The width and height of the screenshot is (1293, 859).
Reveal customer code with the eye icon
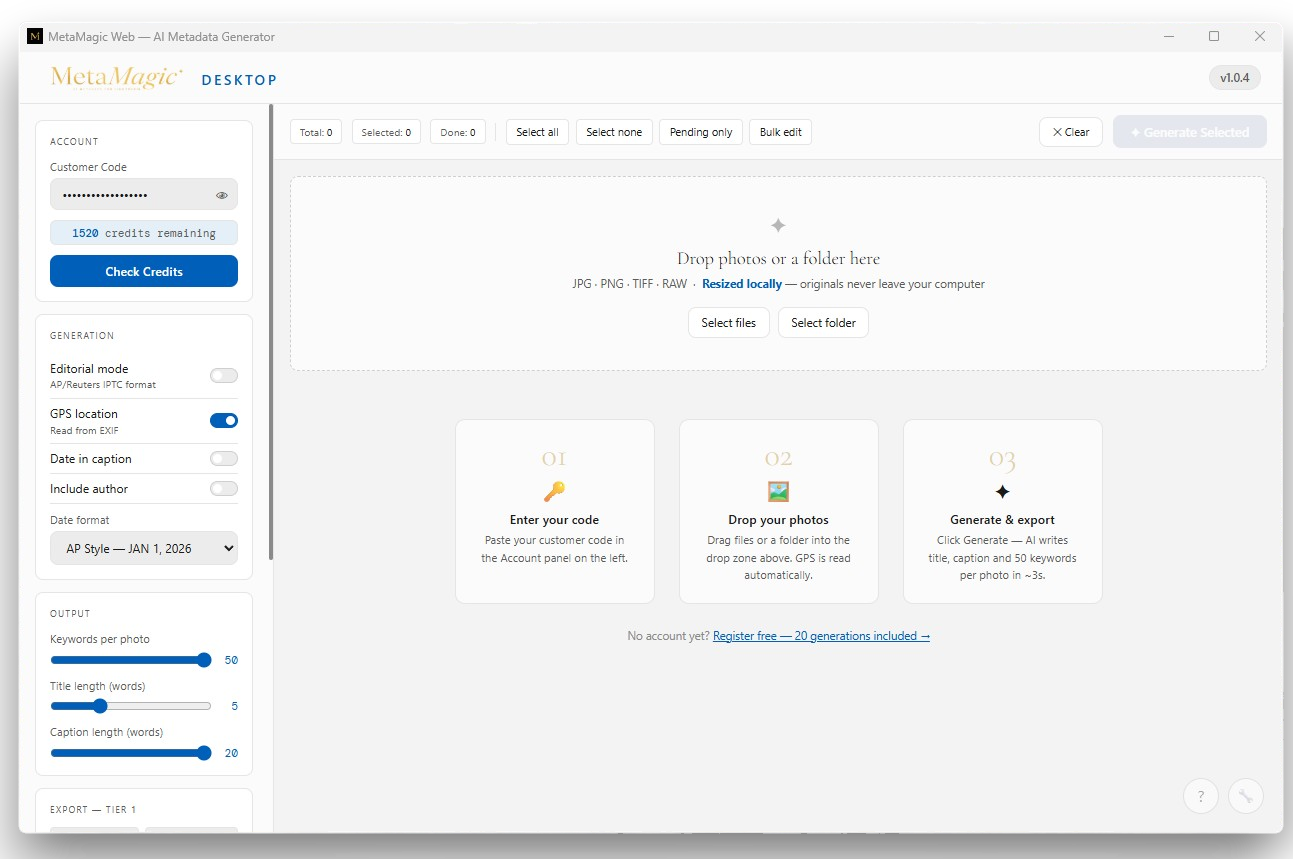[x=222, y=195]
